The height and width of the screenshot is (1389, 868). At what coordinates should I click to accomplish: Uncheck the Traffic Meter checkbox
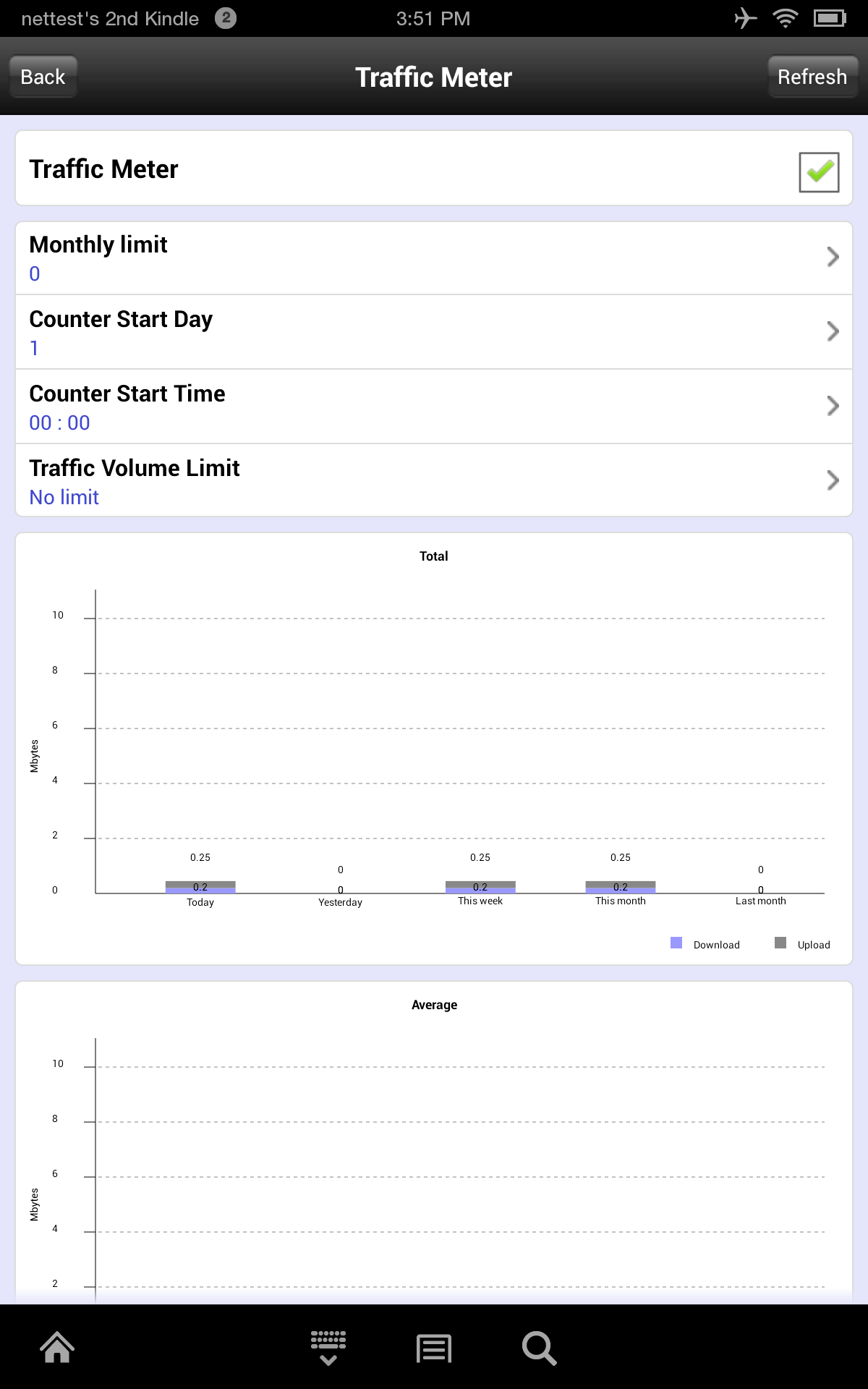pos(819,172)
